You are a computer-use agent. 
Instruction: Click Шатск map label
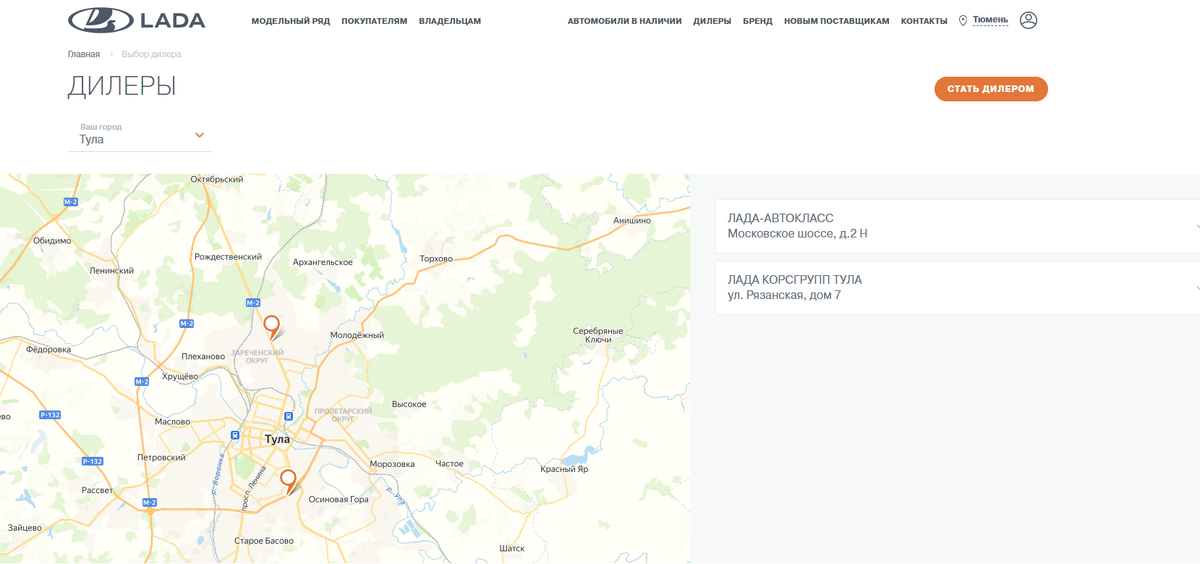pyautogui.click(x=511, y=548)
